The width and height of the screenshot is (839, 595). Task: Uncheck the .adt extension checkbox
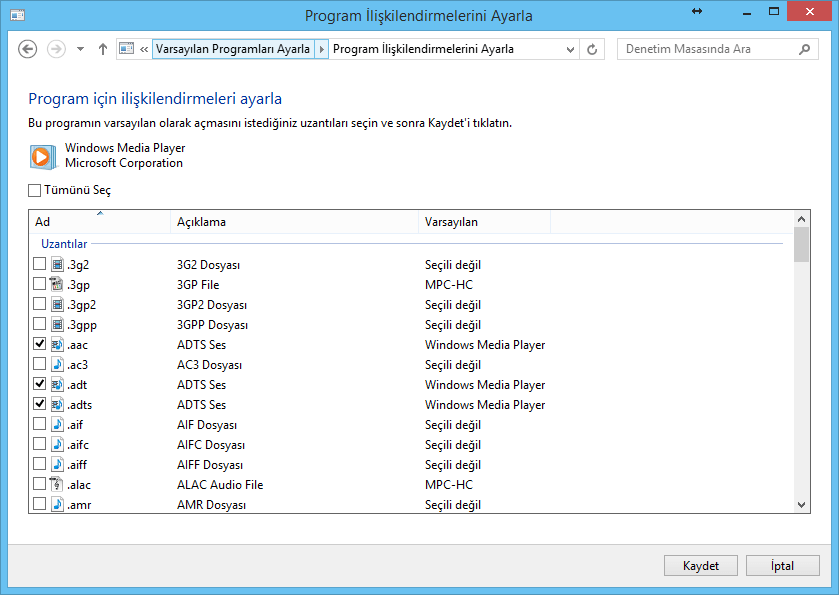(x=40, y=384)
